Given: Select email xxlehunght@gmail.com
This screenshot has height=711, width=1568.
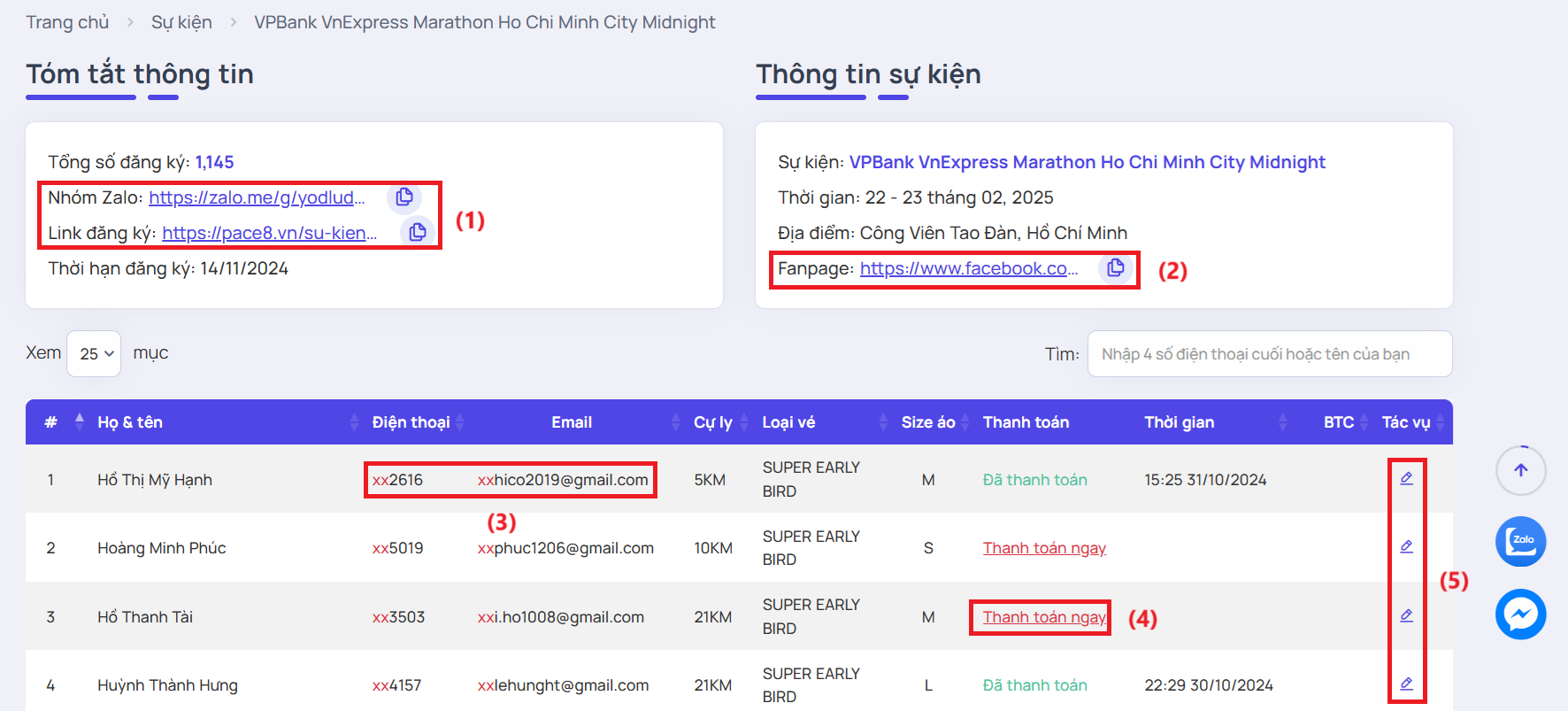Looking at the screenshot, I should pos(563,685).
